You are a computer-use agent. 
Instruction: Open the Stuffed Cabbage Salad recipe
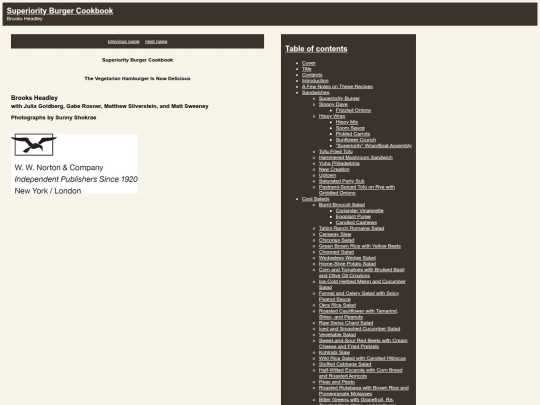[345, 364]
